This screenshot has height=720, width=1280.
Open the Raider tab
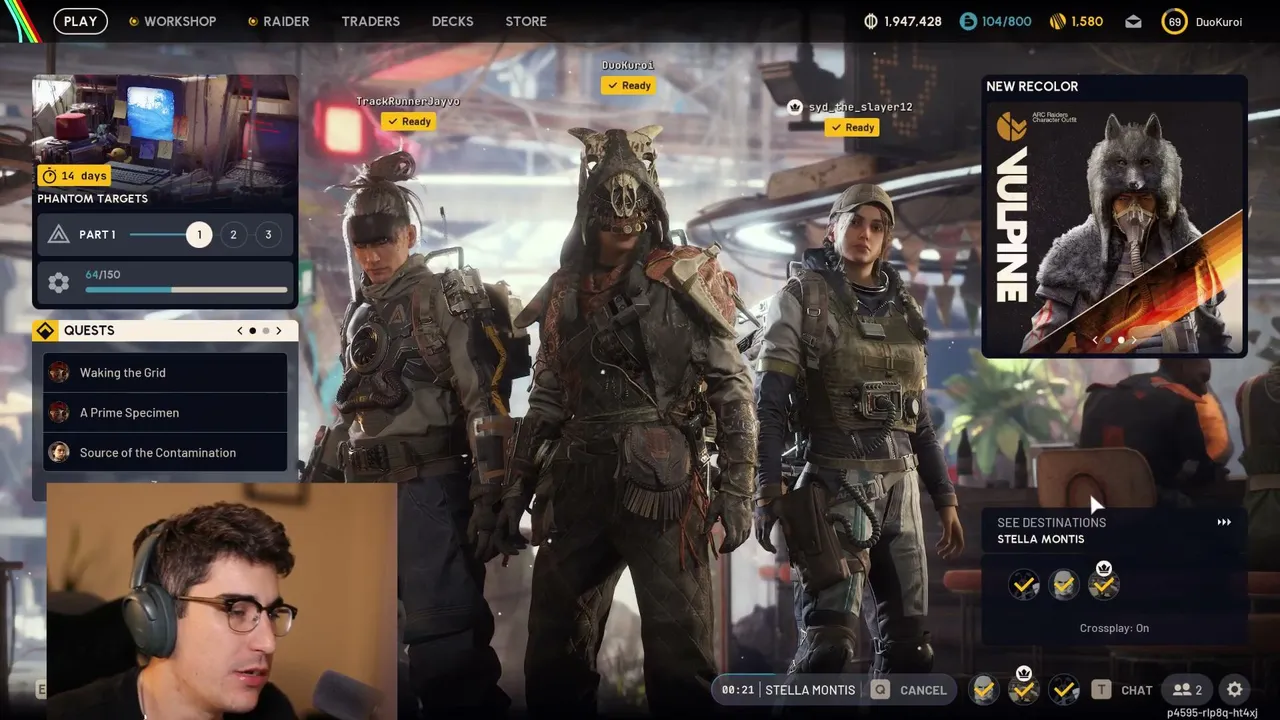pyautogui.click(x=286, y=21)
